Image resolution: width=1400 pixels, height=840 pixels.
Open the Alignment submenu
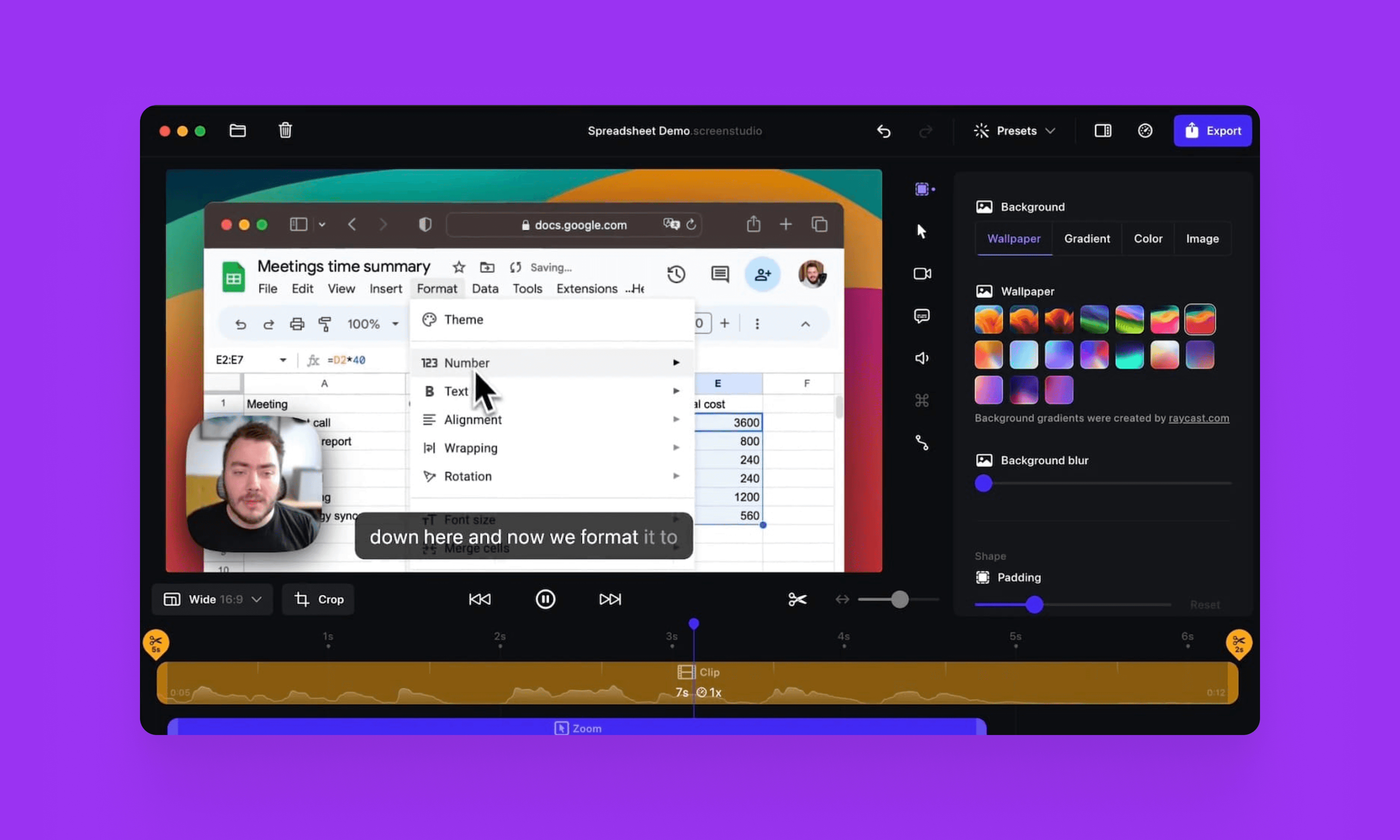552,419
